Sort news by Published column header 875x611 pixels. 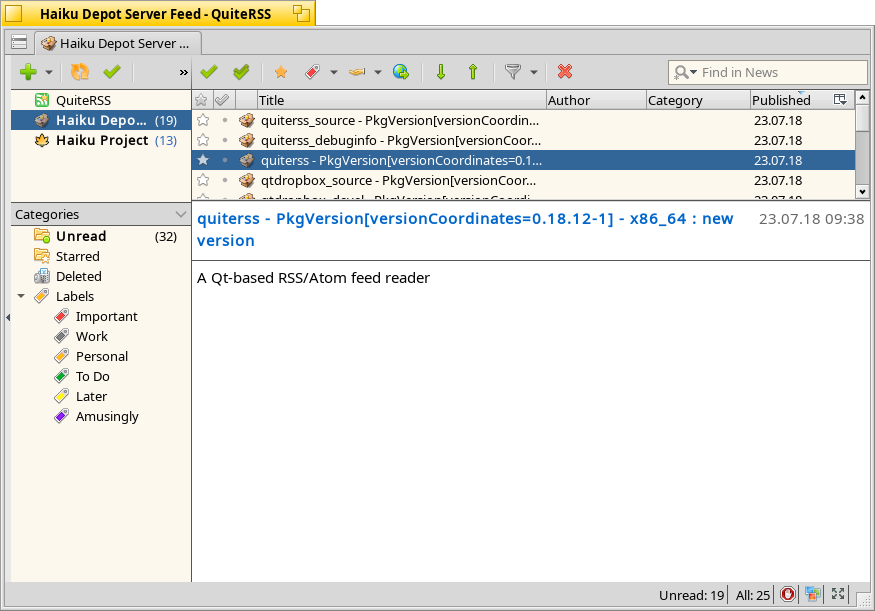pyautogui.click(x=789, y=100)
